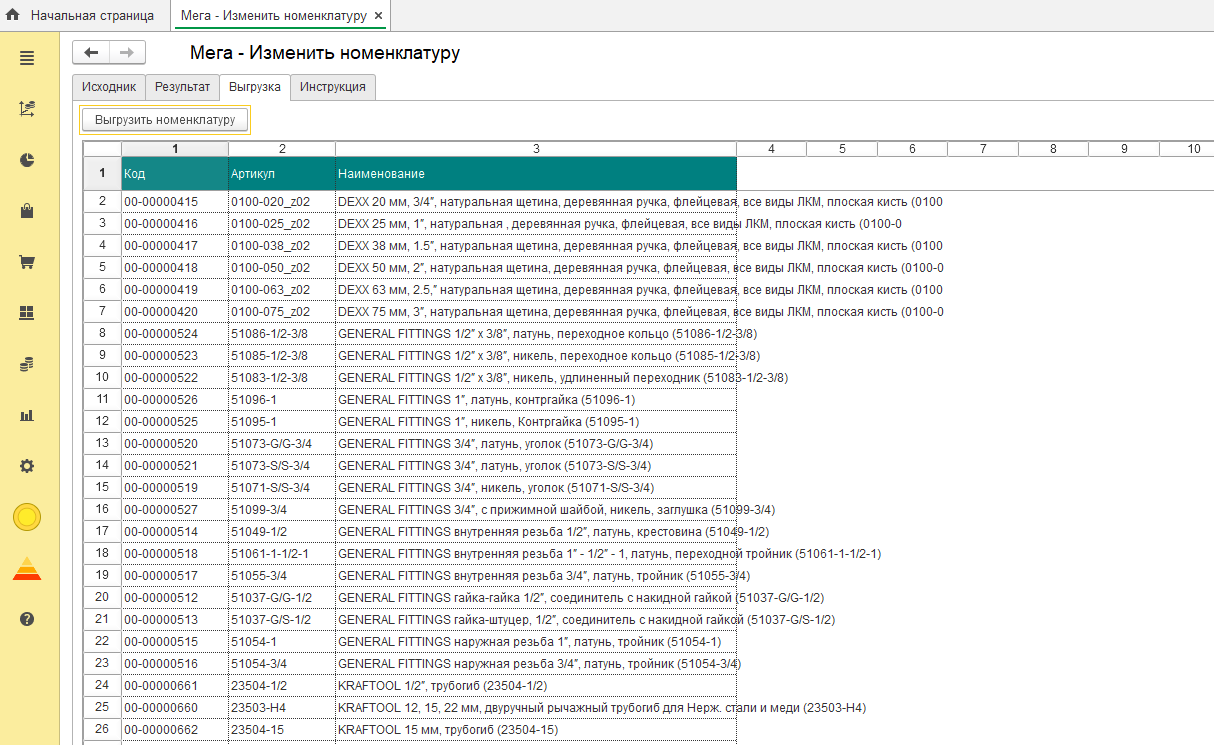Screen dimensions: 1214x745
Task: Select cell with code 00-00000527
Action: click(x=175, y=509)
